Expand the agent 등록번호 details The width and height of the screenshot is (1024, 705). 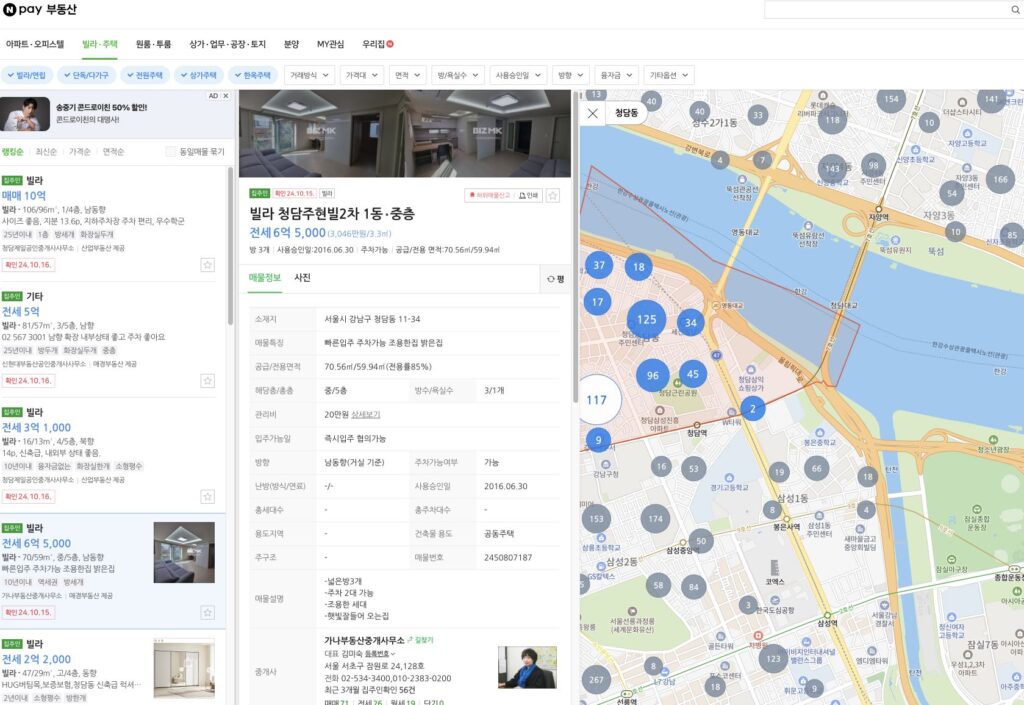(x=380, y=653)
